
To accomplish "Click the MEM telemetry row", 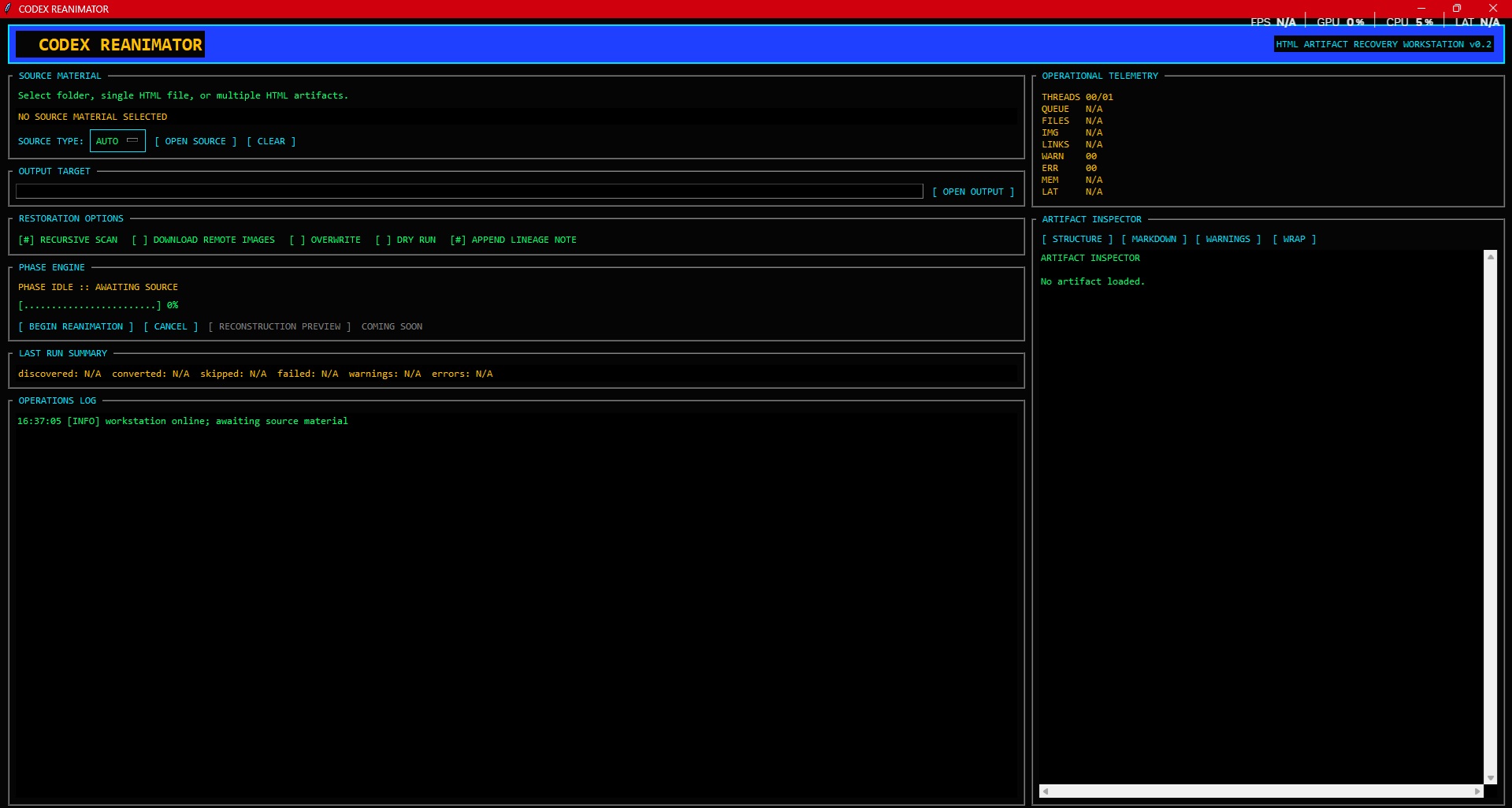I will coord(1072,180).
